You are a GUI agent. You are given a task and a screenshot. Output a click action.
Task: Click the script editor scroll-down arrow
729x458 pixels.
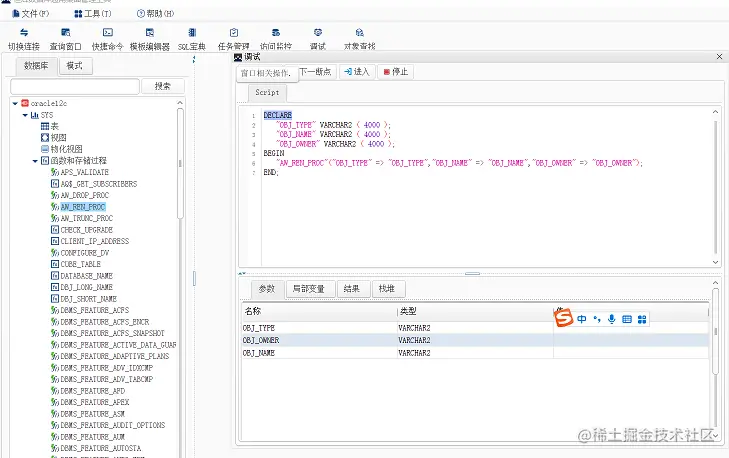coord(715,262)
